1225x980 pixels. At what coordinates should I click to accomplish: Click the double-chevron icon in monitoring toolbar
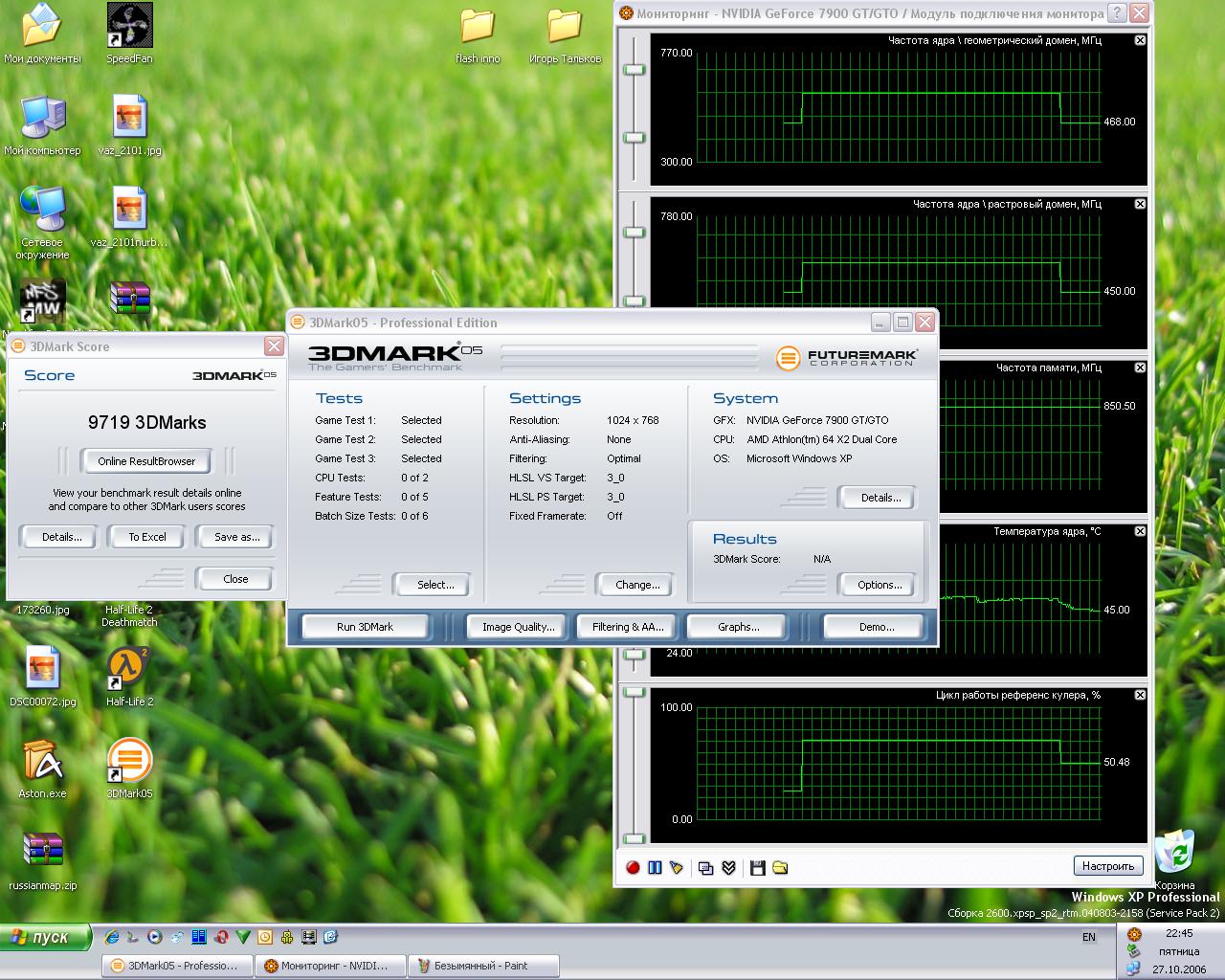pyautogui.click(x=728, y=867)
